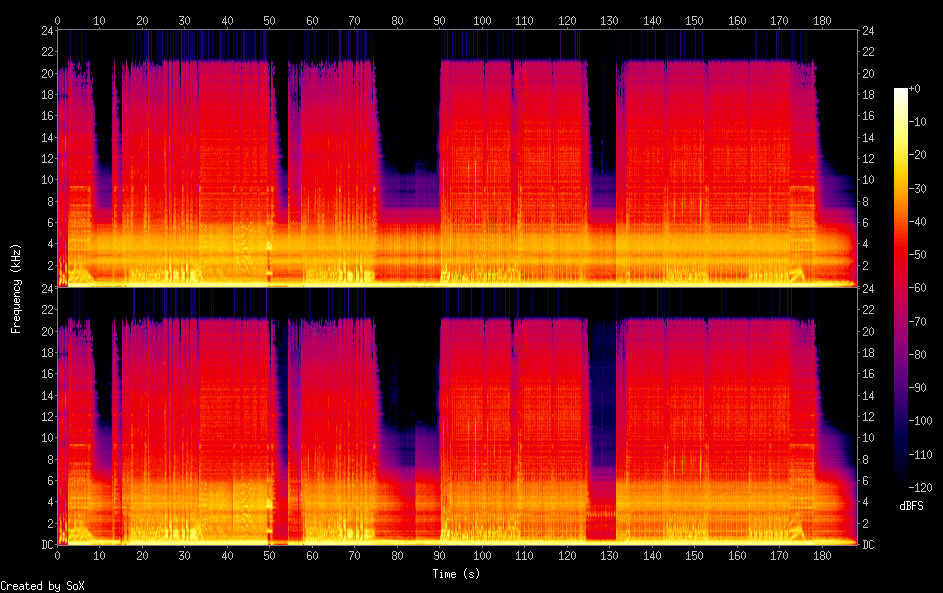Select the "-80" colour scale label

(x=918, y=354)
